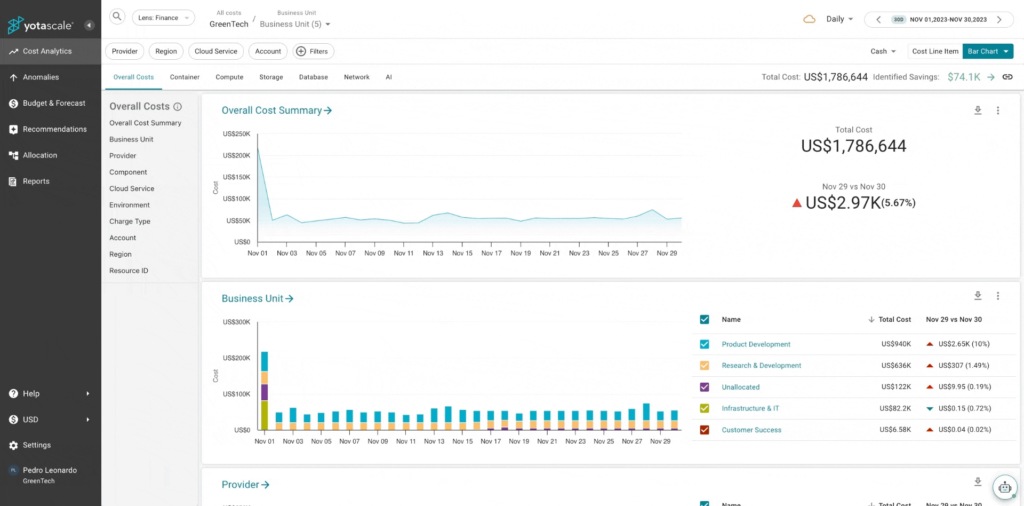
Task: Open the Cash cost type dropdown
Action: [883, 51]
